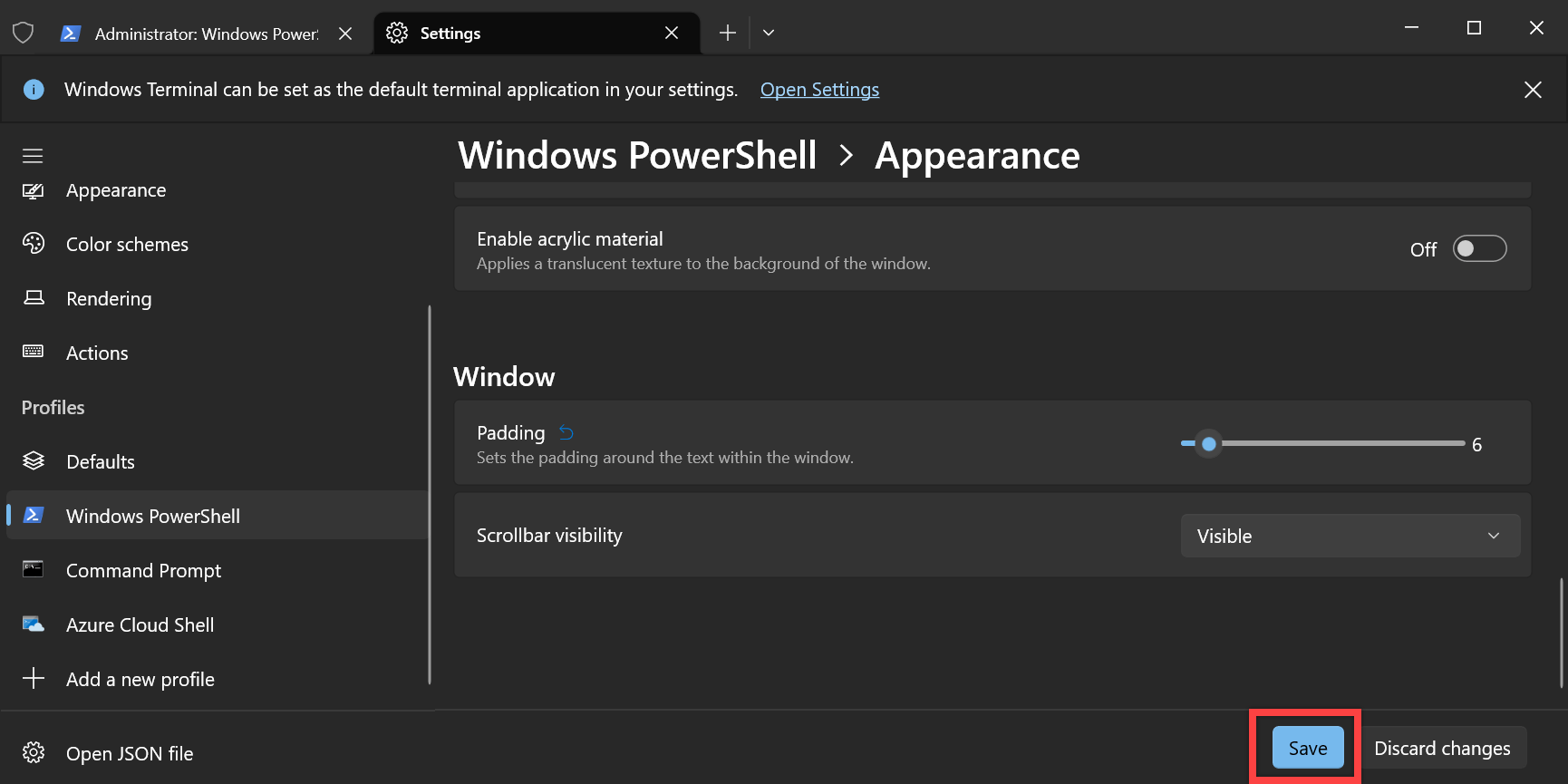Click the Profiles section label

pos(53,408)
